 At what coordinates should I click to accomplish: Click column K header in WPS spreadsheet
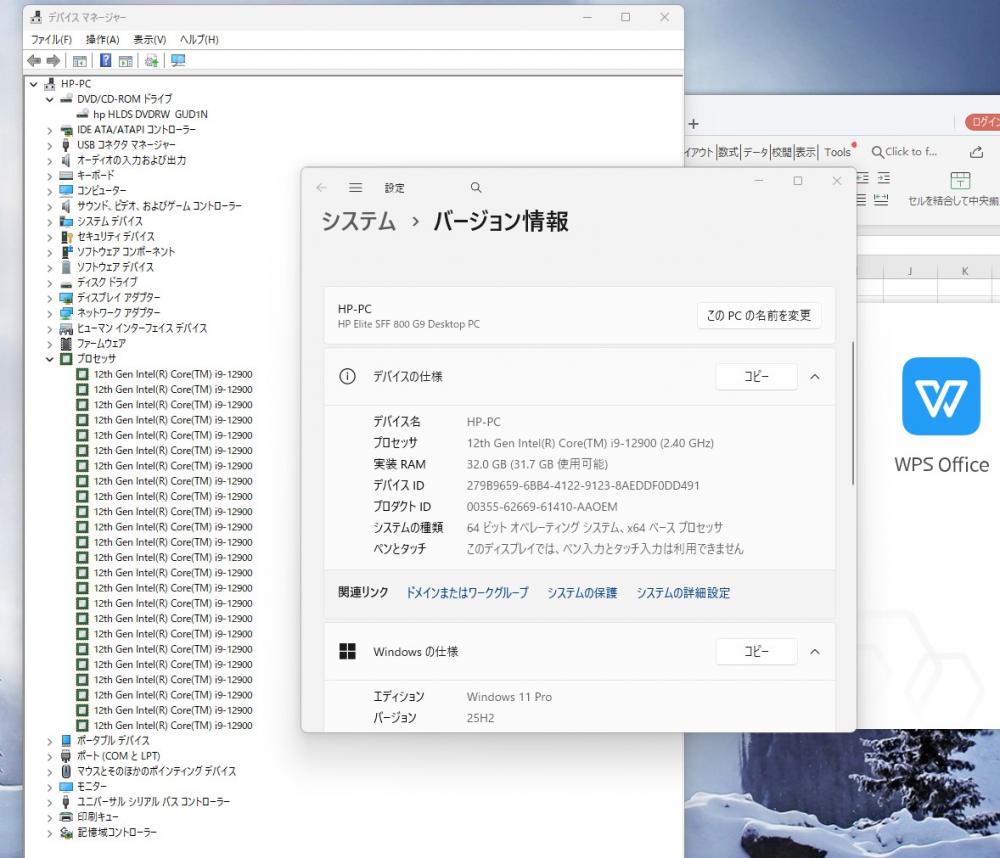(964, 271)
